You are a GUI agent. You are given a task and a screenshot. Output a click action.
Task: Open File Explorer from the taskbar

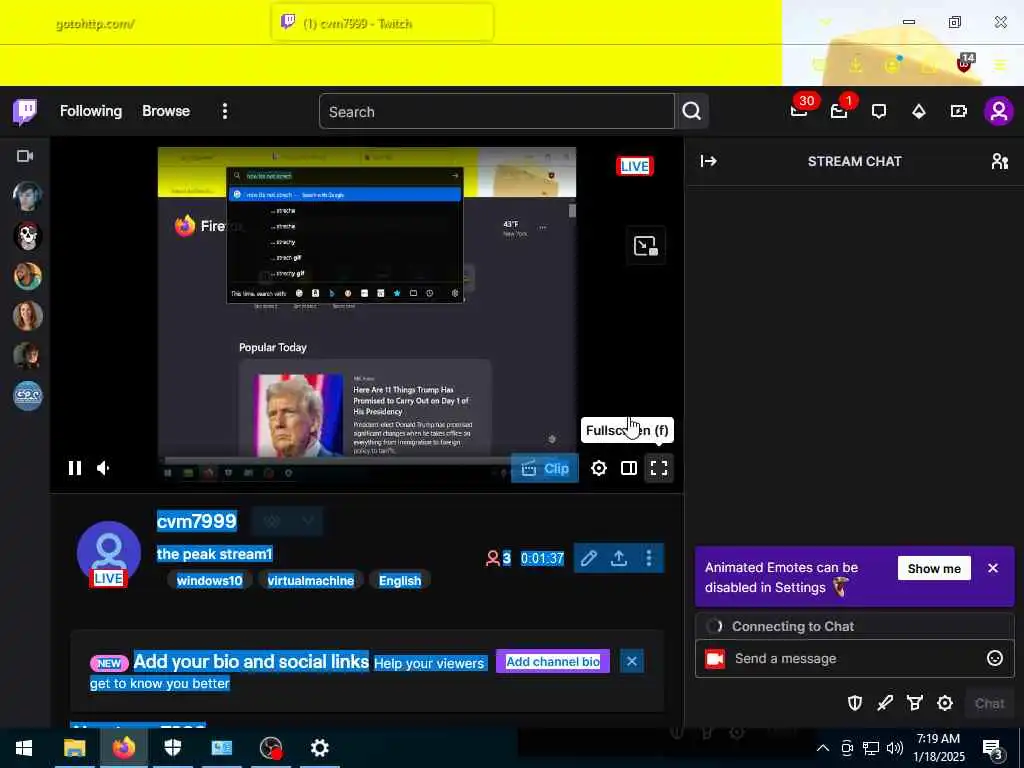74,748
